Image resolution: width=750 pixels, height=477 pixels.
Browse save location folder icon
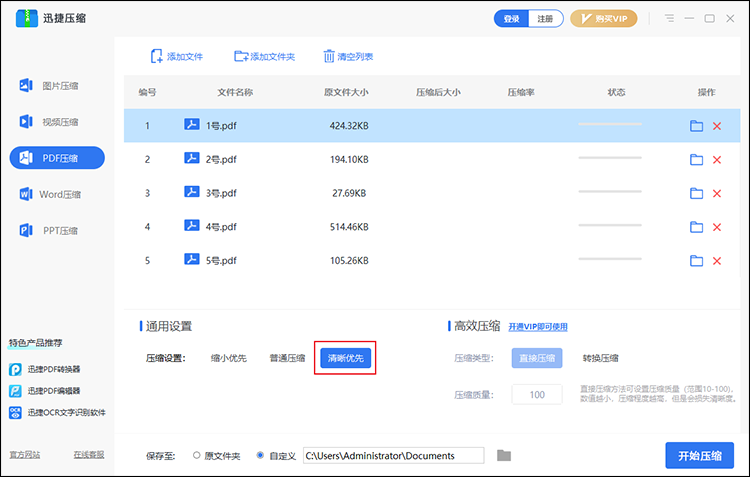[504, 456]
